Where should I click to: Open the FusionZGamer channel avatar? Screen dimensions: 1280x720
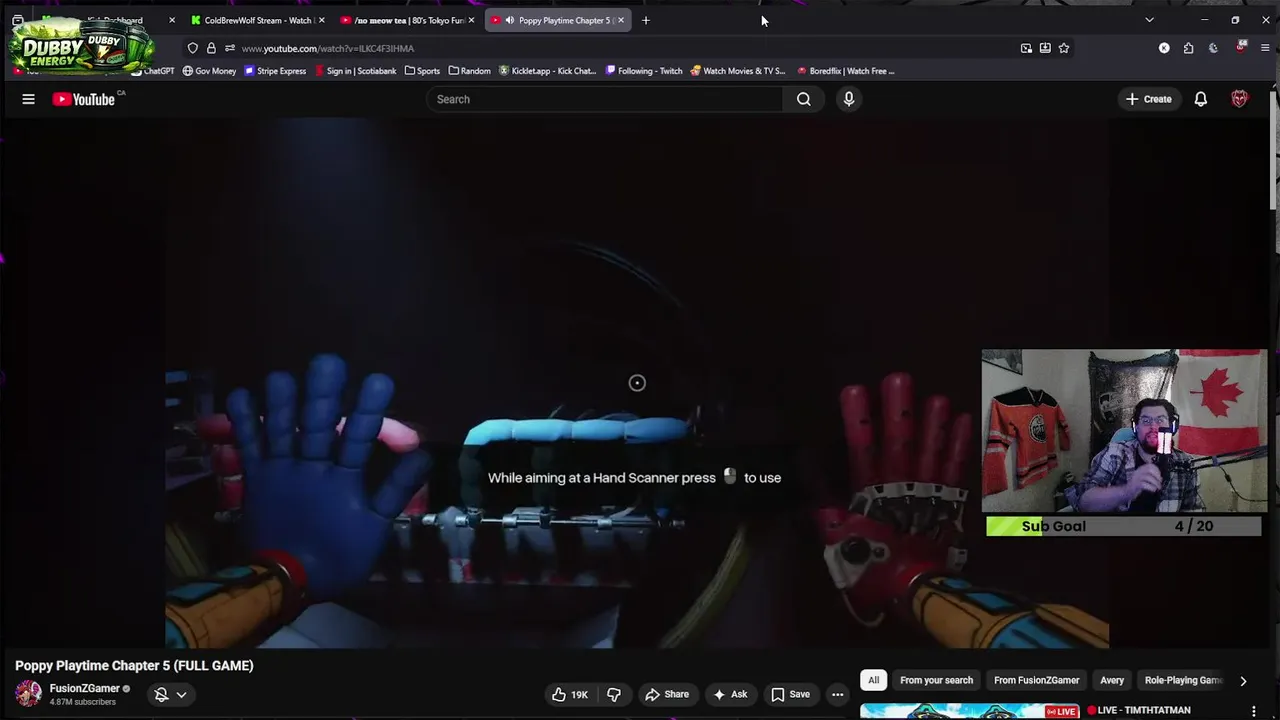(28, 693)
